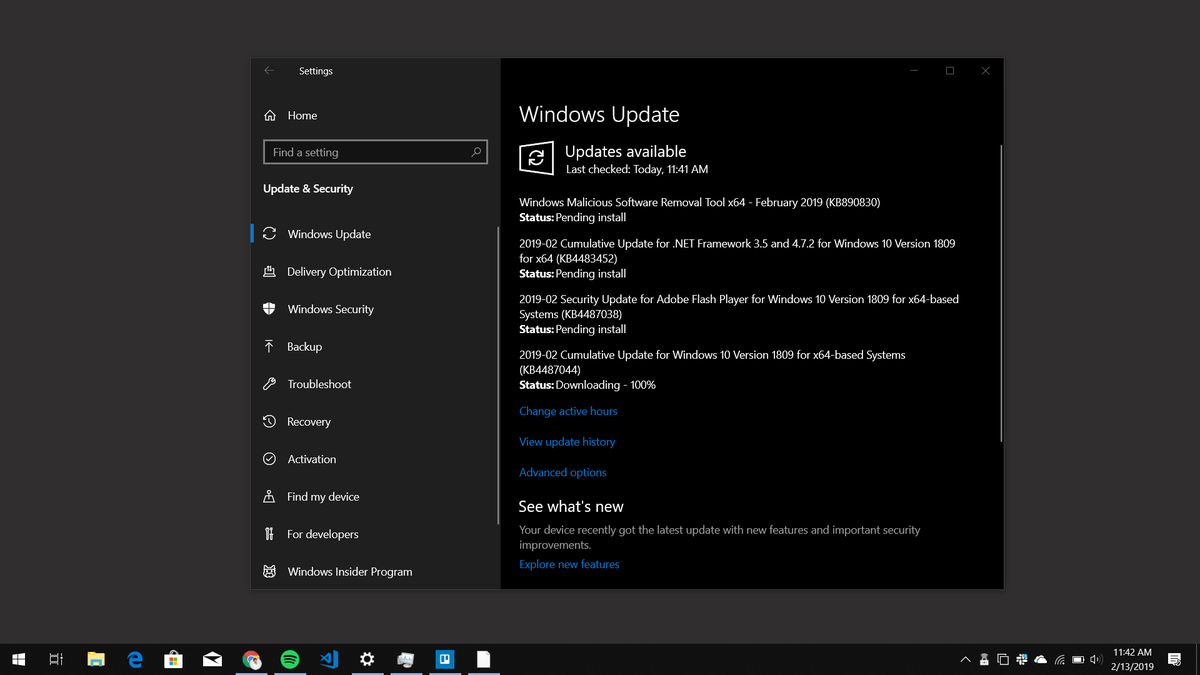Switch to Visual Studio Code on the taskbar
This screenshot has width=1200, height=675.
point(329,659)
